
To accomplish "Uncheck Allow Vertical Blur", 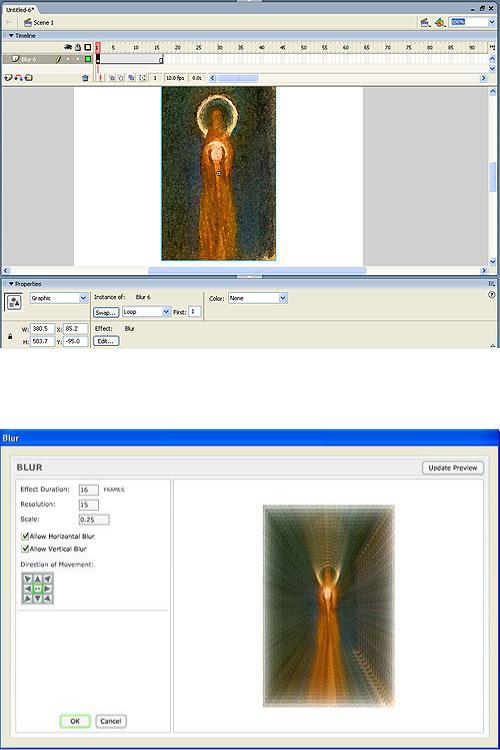I will pyautogui.click(x=25, y=549).
